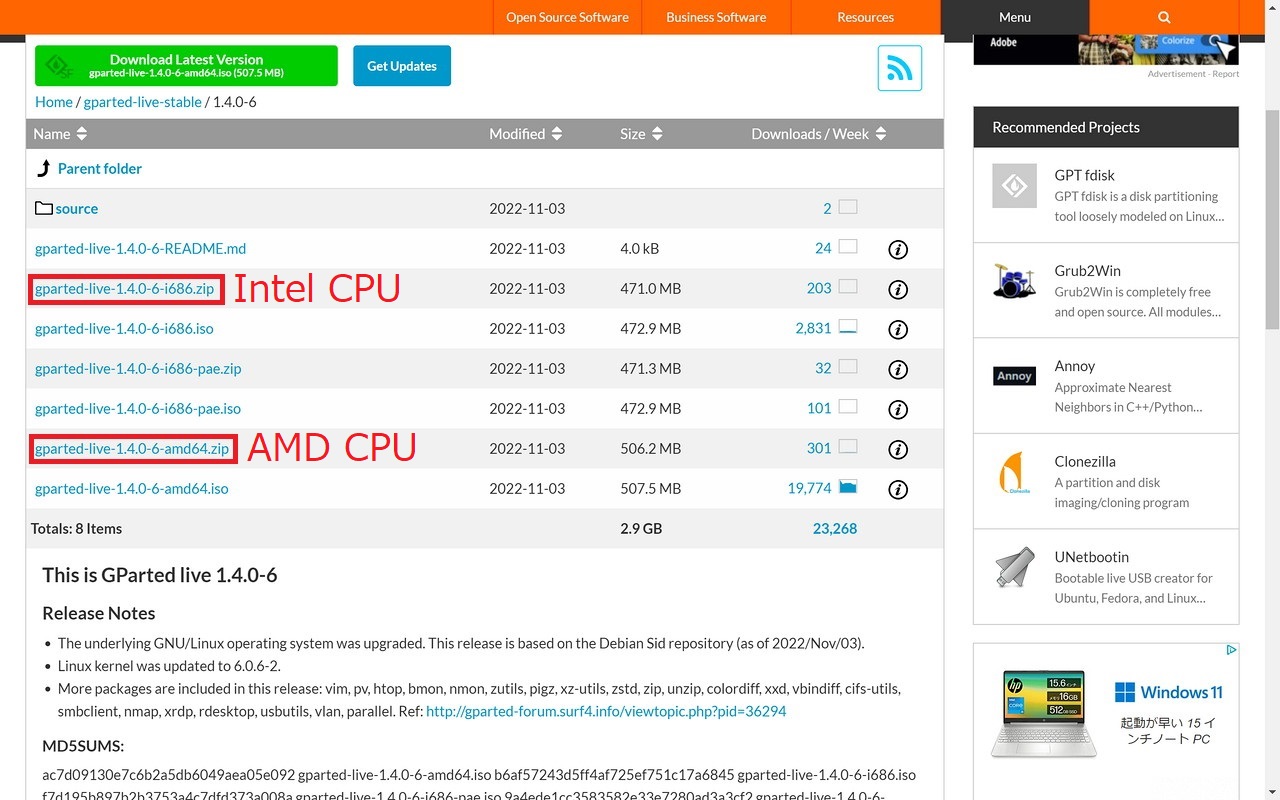Open the Grub2Win project title
Image resolution: width=1280 pixels, height=800 pixels.
click(1087, 271)
